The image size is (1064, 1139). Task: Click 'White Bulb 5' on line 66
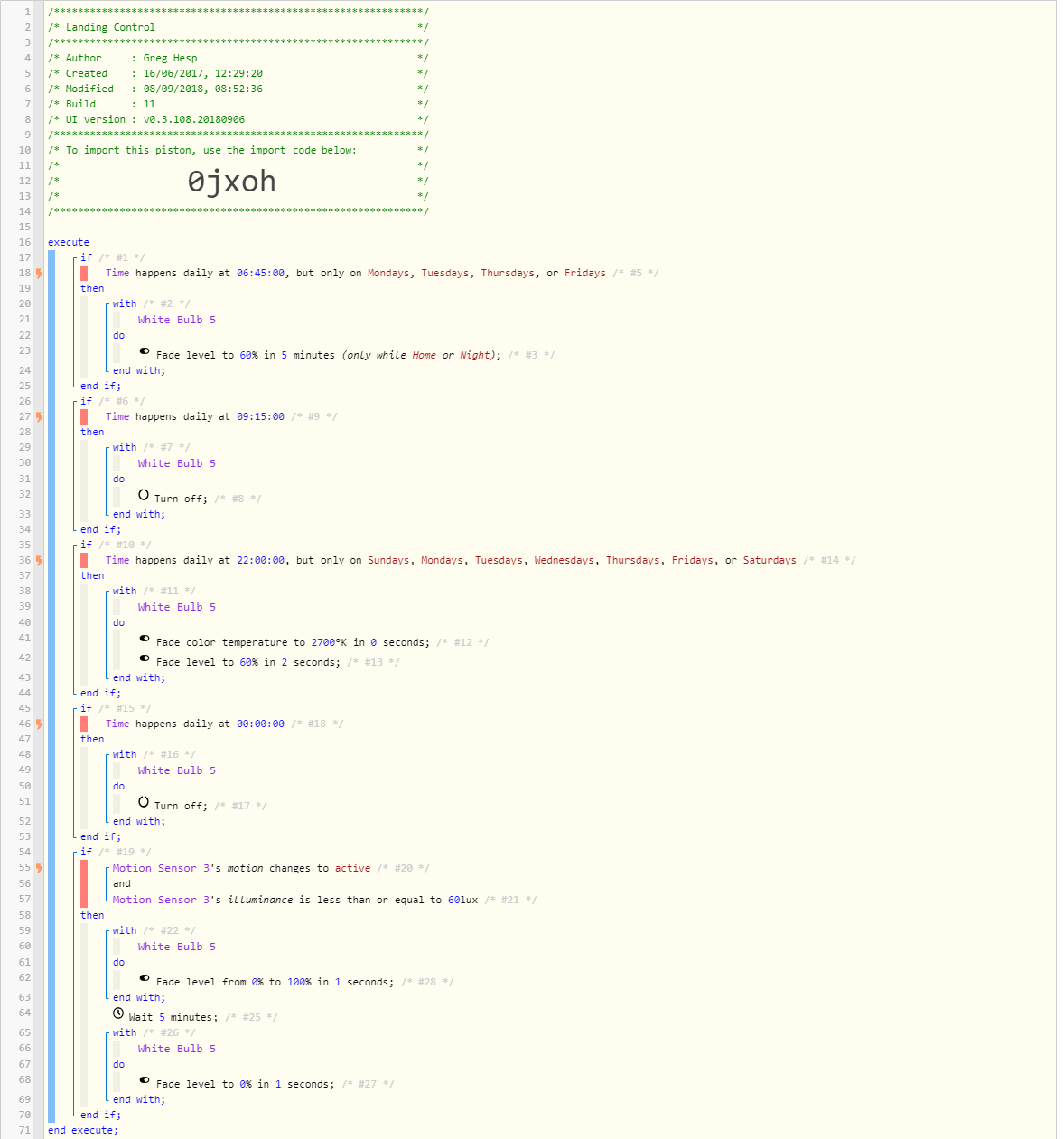[x=177, y=1049]
